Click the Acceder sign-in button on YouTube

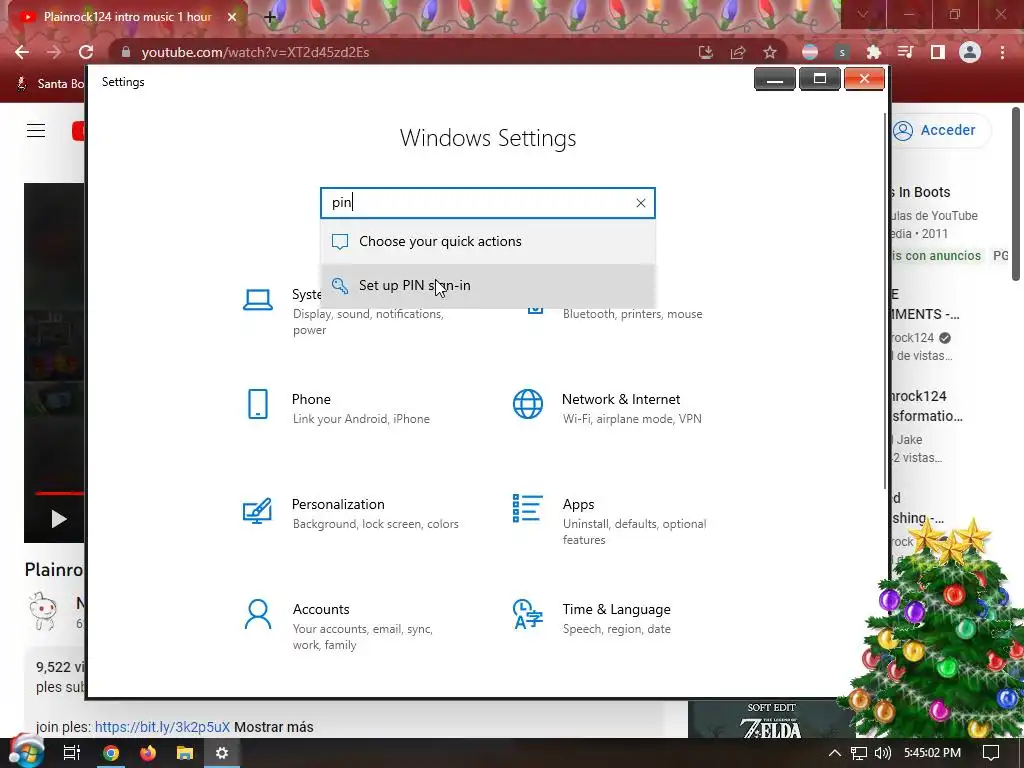pos(939,130)
